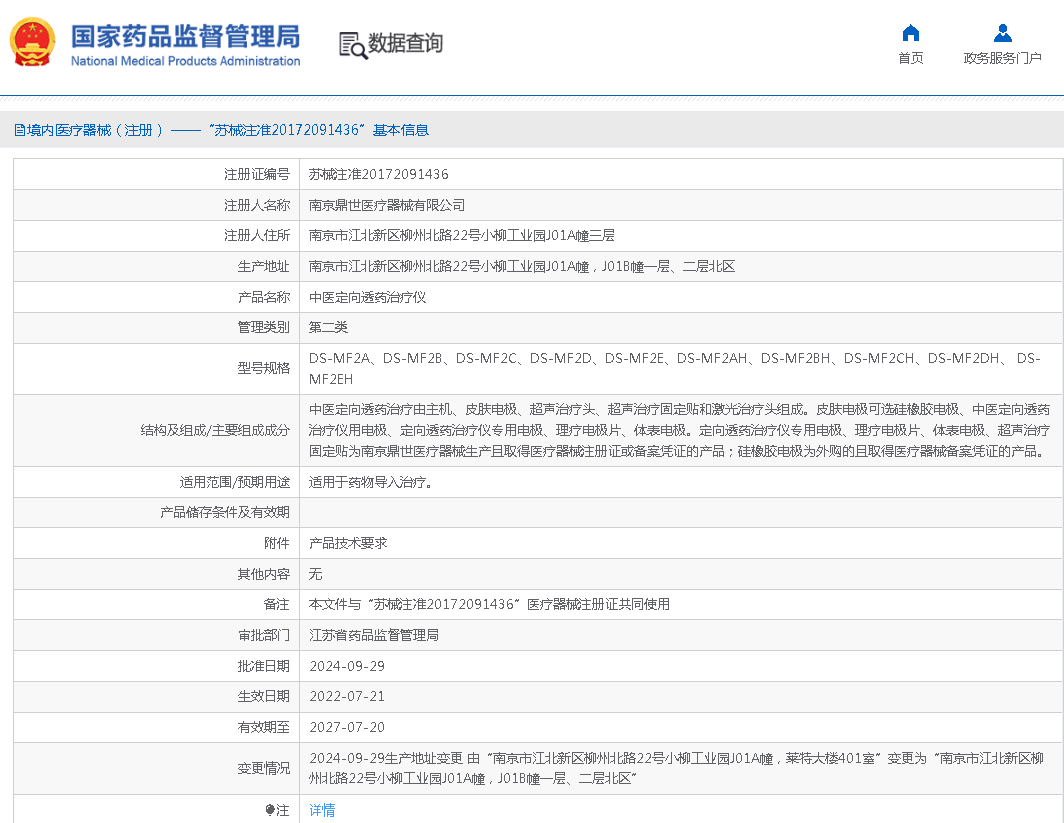Click the 国家药品监督管理局 site title
The width and height of the screenshot is (1064, 823).
point(185,36)
